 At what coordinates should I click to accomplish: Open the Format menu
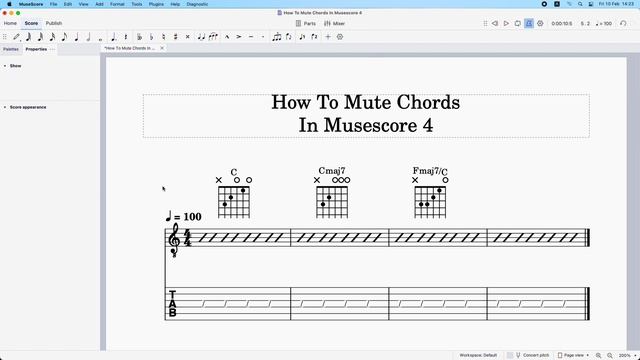point(117,4)
